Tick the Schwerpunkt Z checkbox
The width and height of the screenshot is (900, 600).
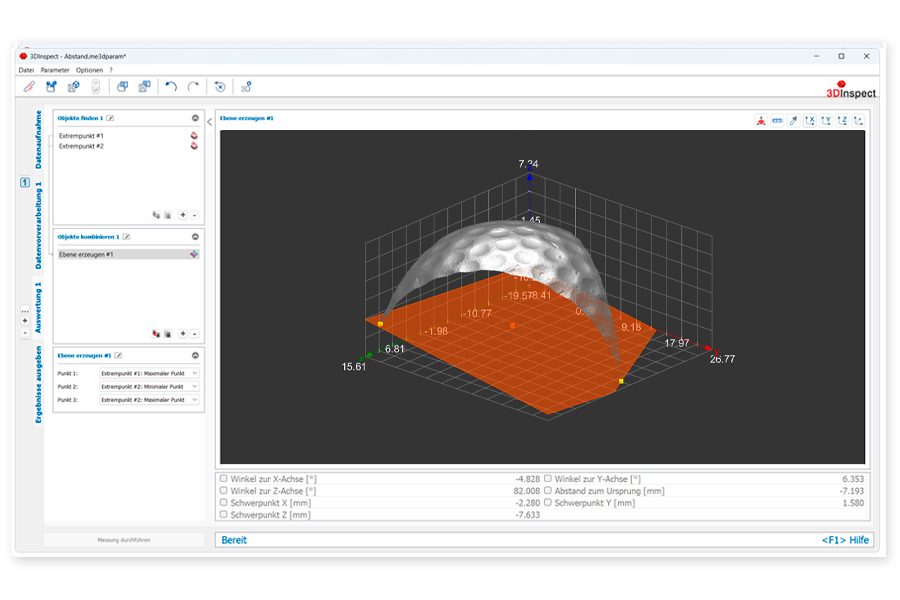point(223,515)
